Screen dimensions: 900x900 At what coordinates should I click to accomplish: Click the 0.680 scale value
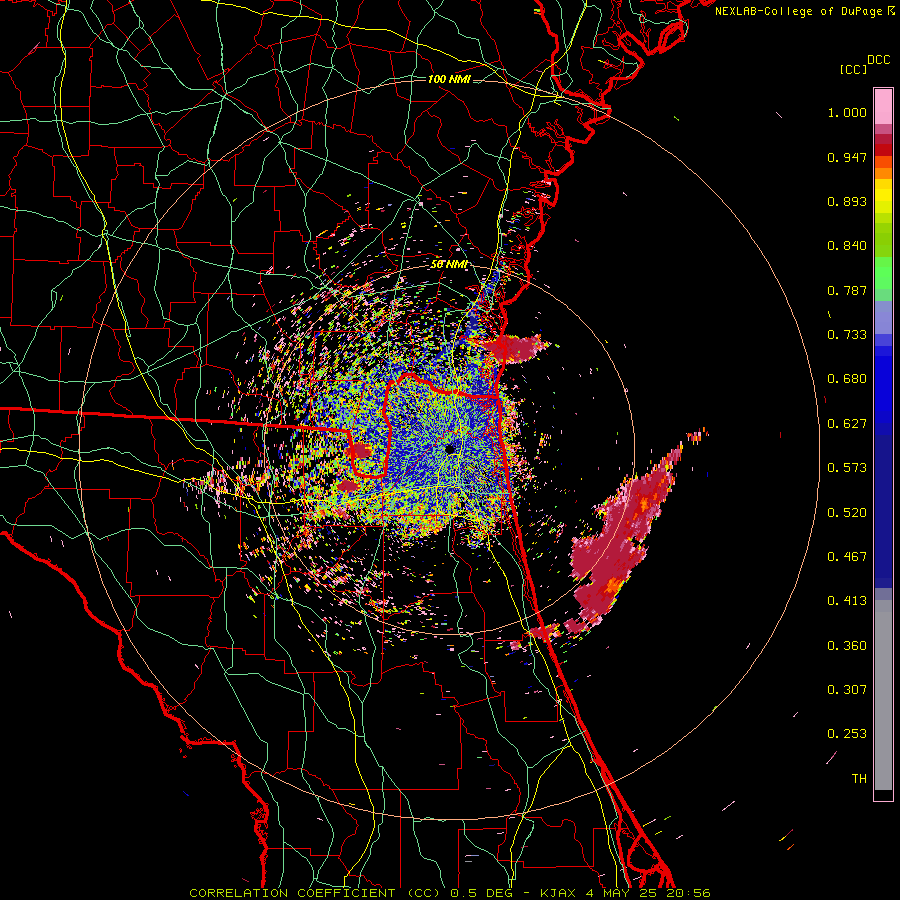coord(847,379)
